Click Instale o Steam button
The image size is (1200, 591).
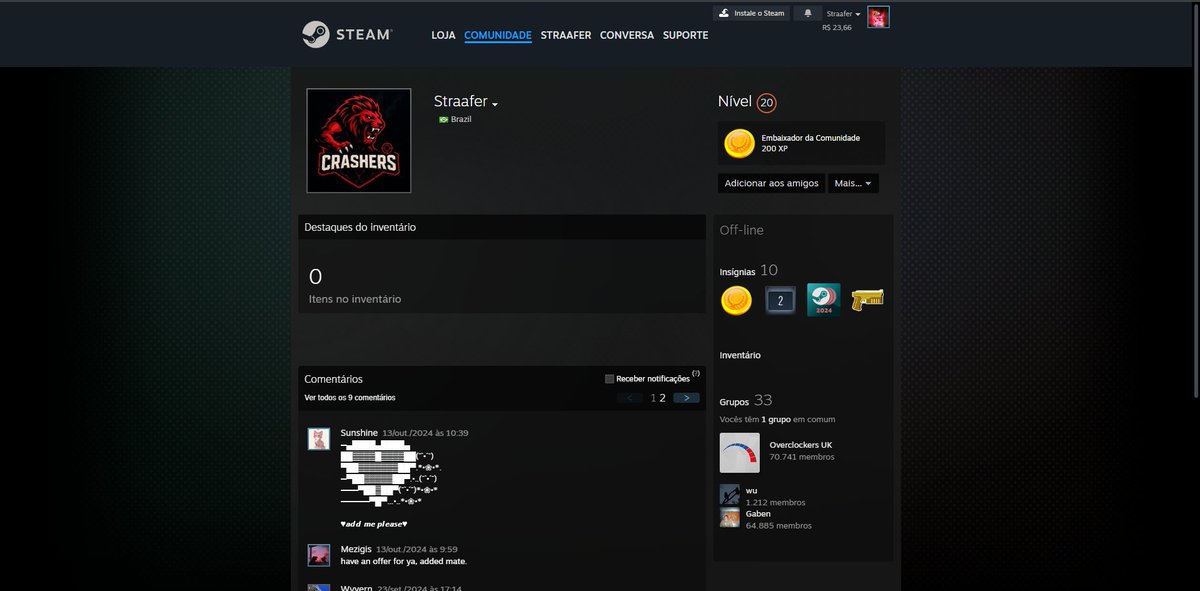(751, 13)
